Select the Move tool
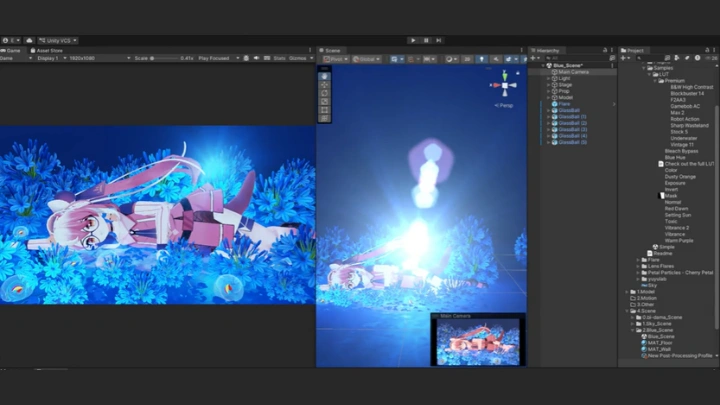The image size is (720, 405). point(324,85)
